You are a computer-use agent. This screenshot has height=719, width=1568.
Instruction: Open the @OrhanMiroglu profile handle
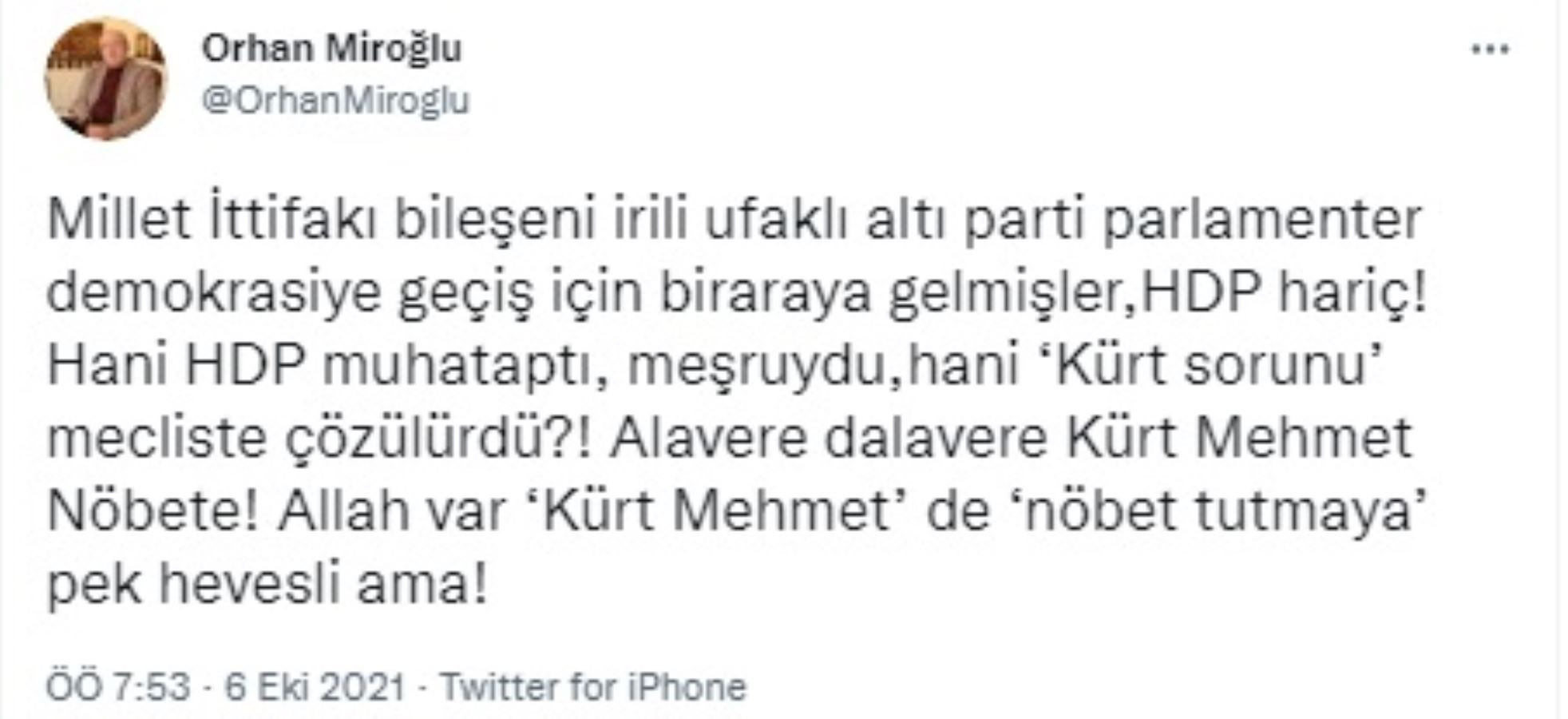click(335, 100)
